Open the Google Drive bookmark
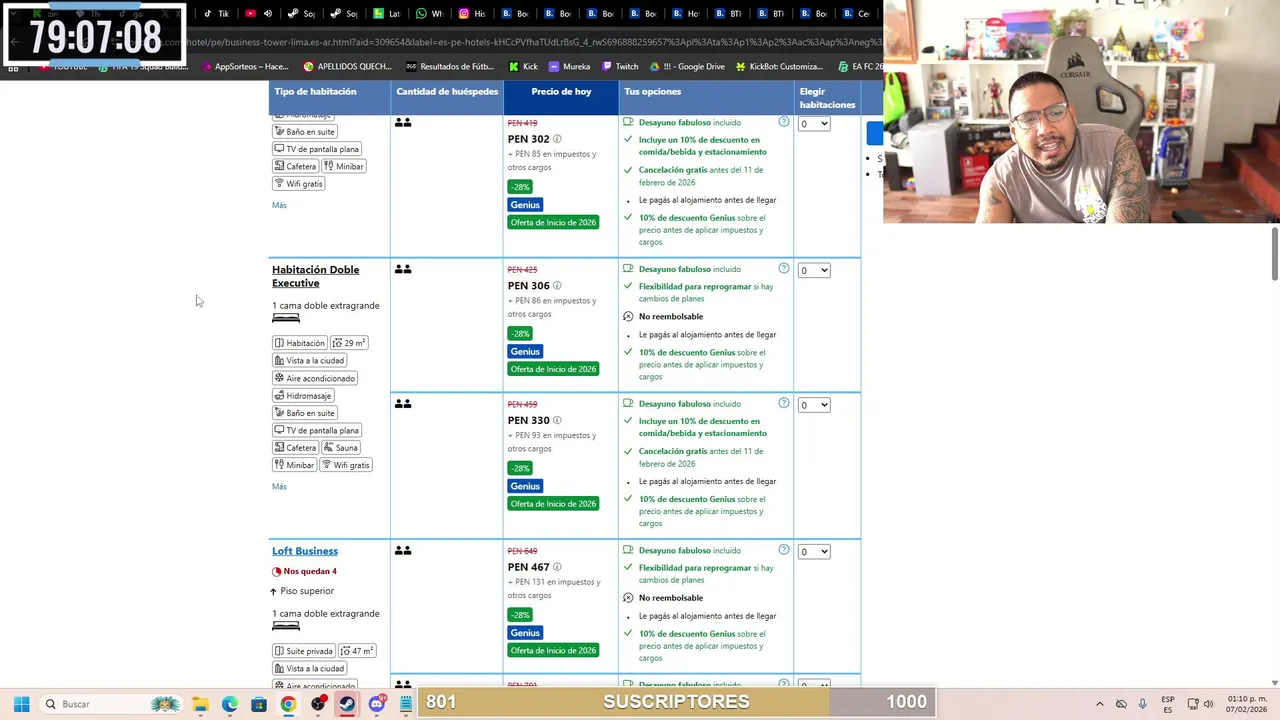This screenshot has height=720, width=1280. (x=687, y=66)
